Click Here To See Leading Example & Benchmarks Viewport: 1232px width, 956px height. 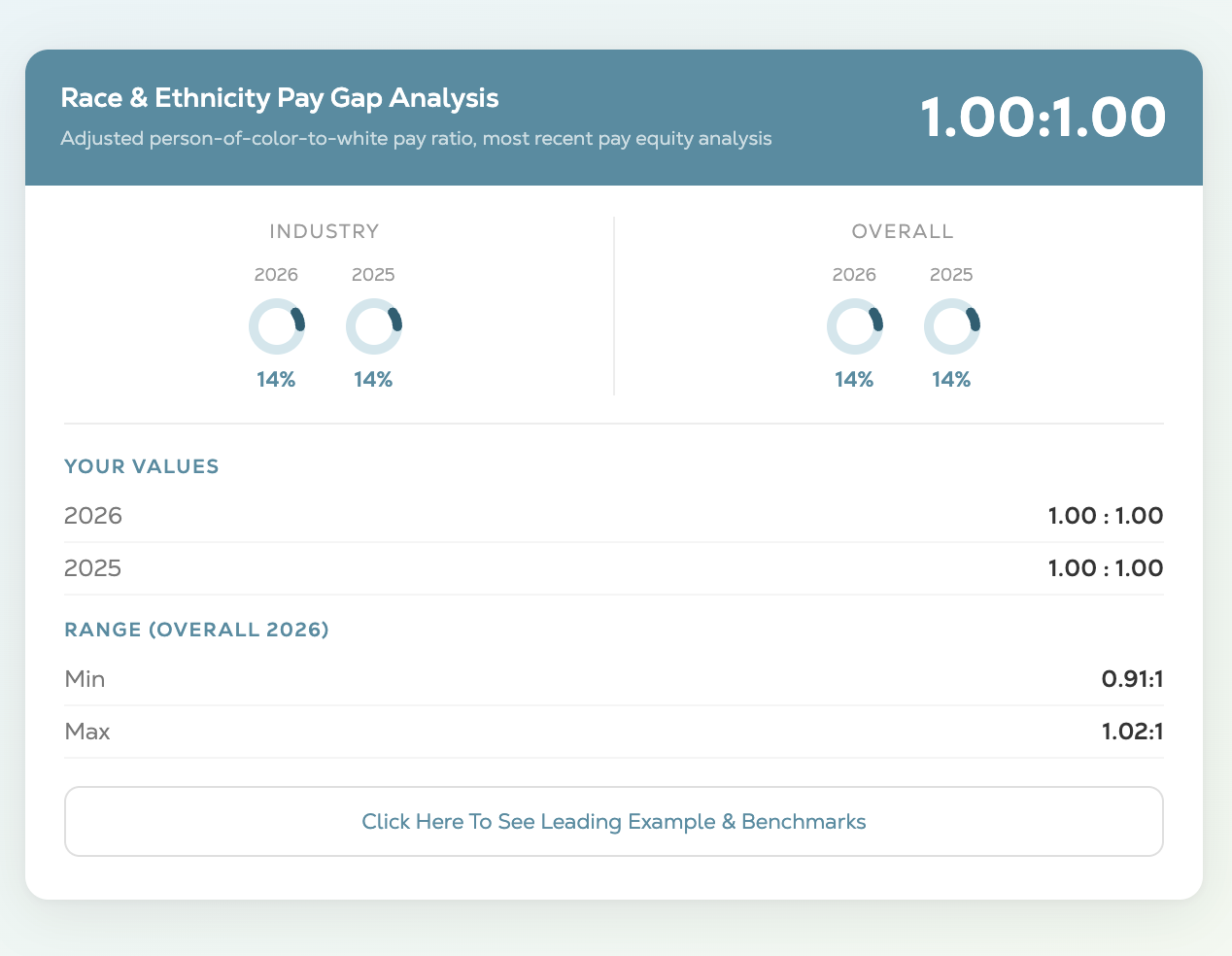[613, 822]
